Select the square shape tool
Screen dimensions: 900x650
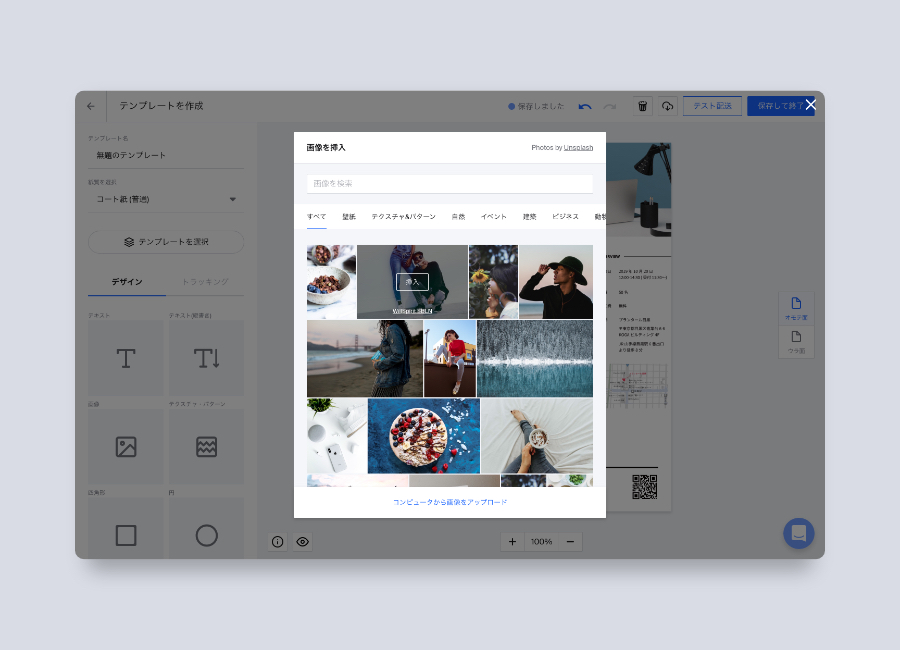[x=126, y=535]
